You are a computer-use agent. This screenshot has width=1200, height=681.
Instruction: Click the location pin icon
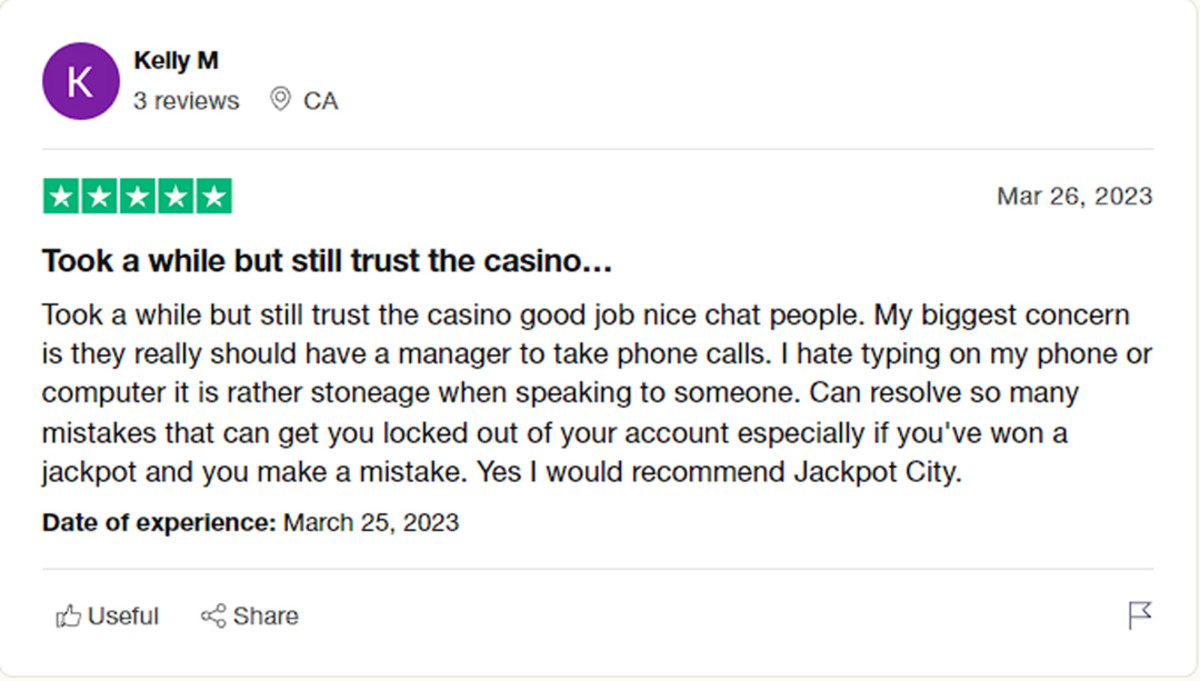pos(281,100)
